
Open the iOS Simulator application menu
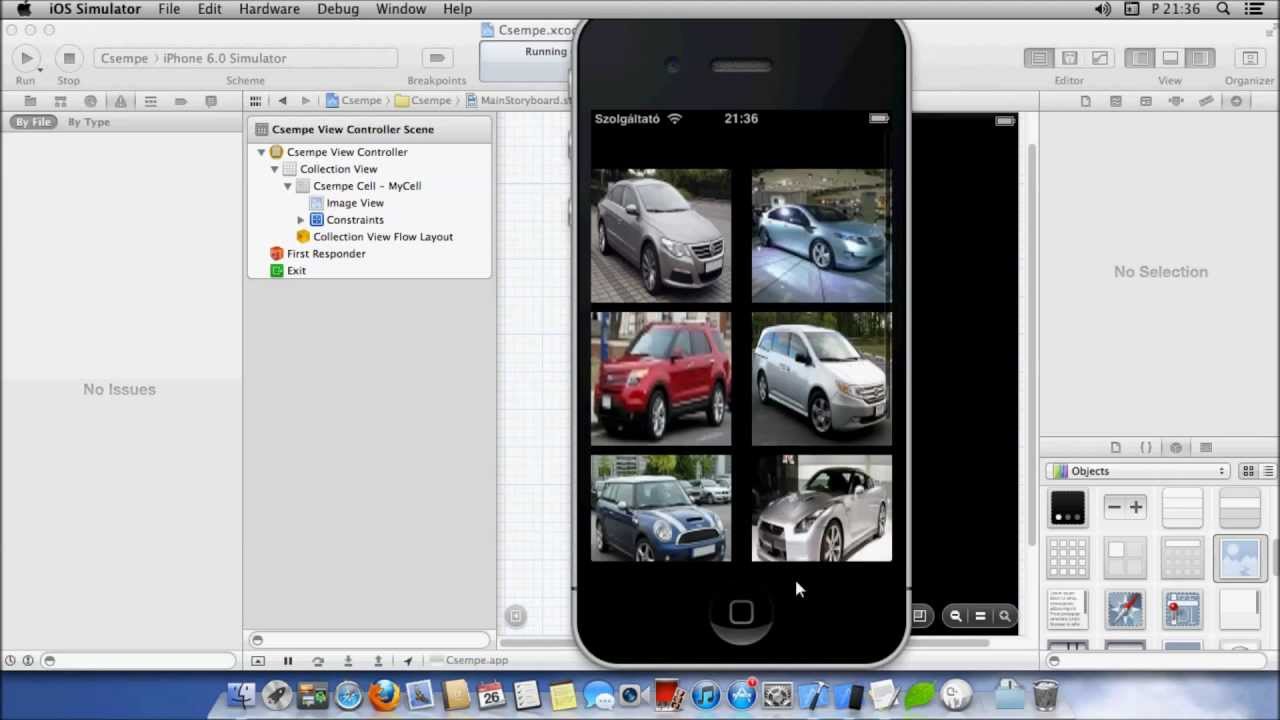coord(95,9)
